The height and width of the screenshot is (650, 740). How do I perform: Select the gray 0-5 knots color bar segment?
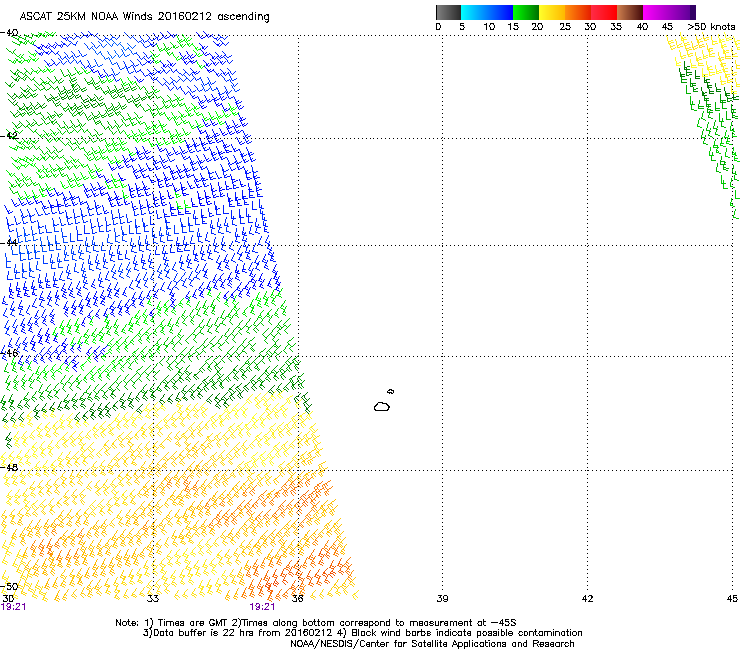pyautogui.click(x=448, y=12)
